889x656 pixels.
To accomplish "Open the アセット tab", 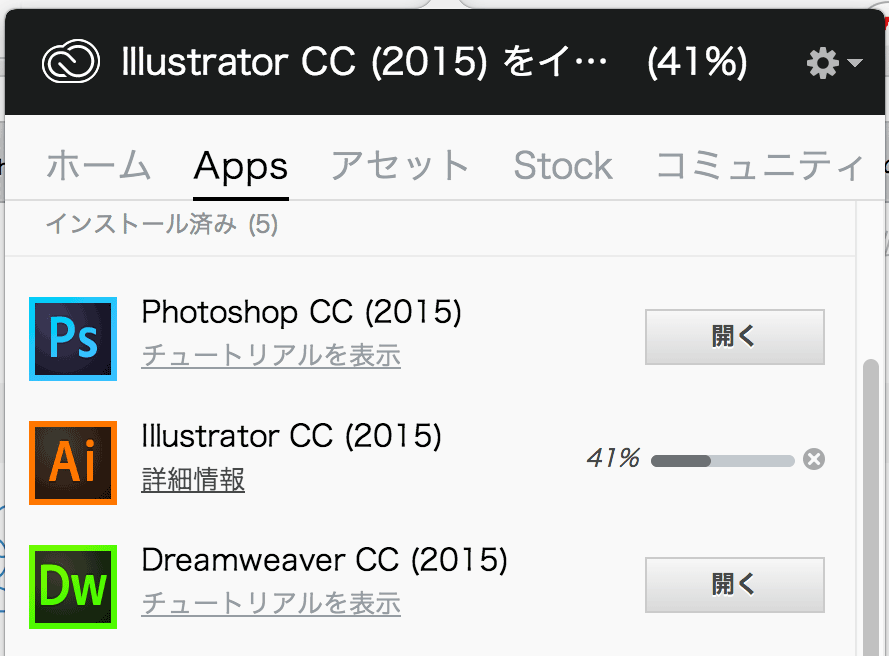I will tap(400, 166).
